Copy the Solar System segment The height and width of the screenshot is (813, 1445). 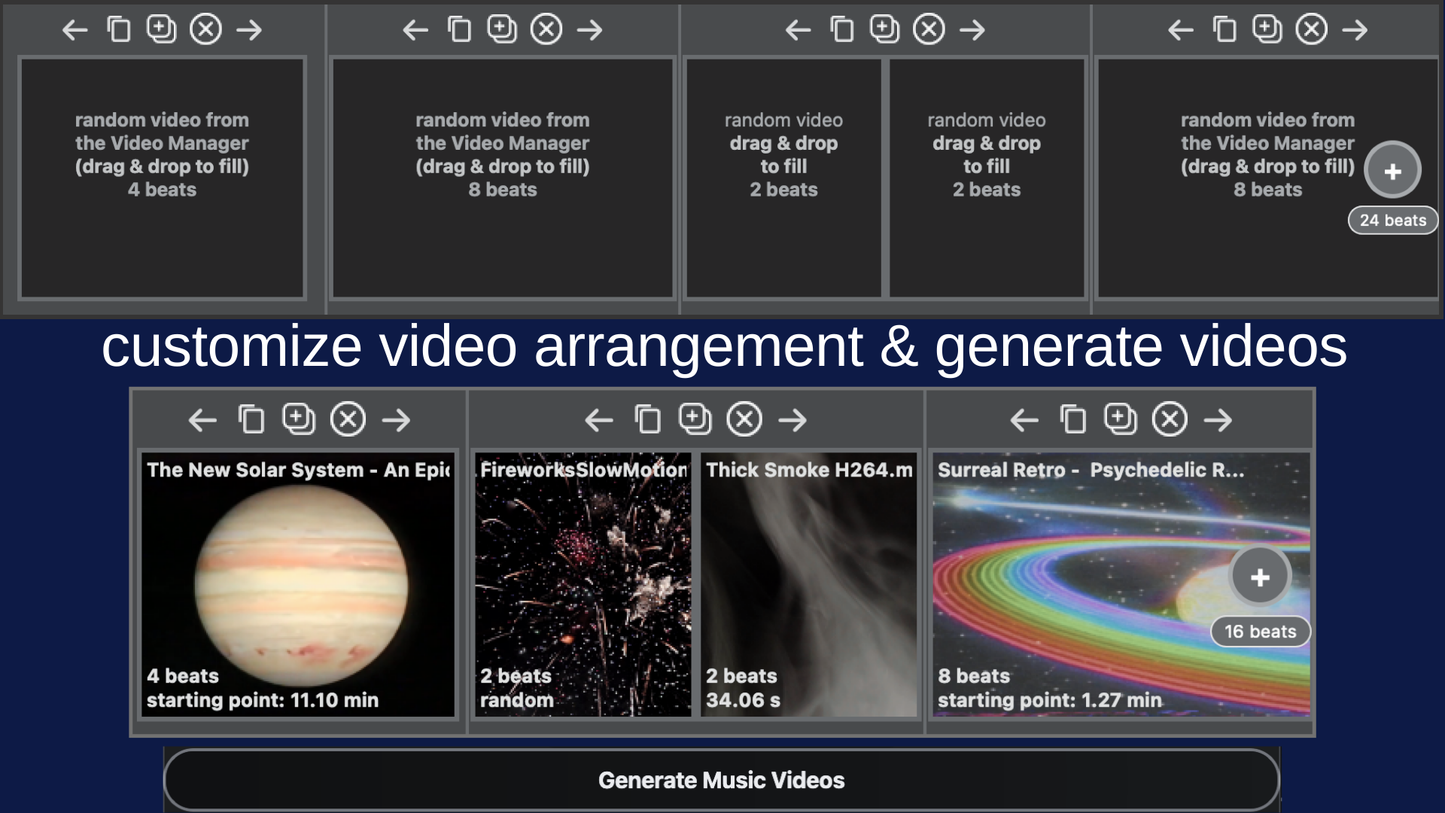tap(251, 420)
